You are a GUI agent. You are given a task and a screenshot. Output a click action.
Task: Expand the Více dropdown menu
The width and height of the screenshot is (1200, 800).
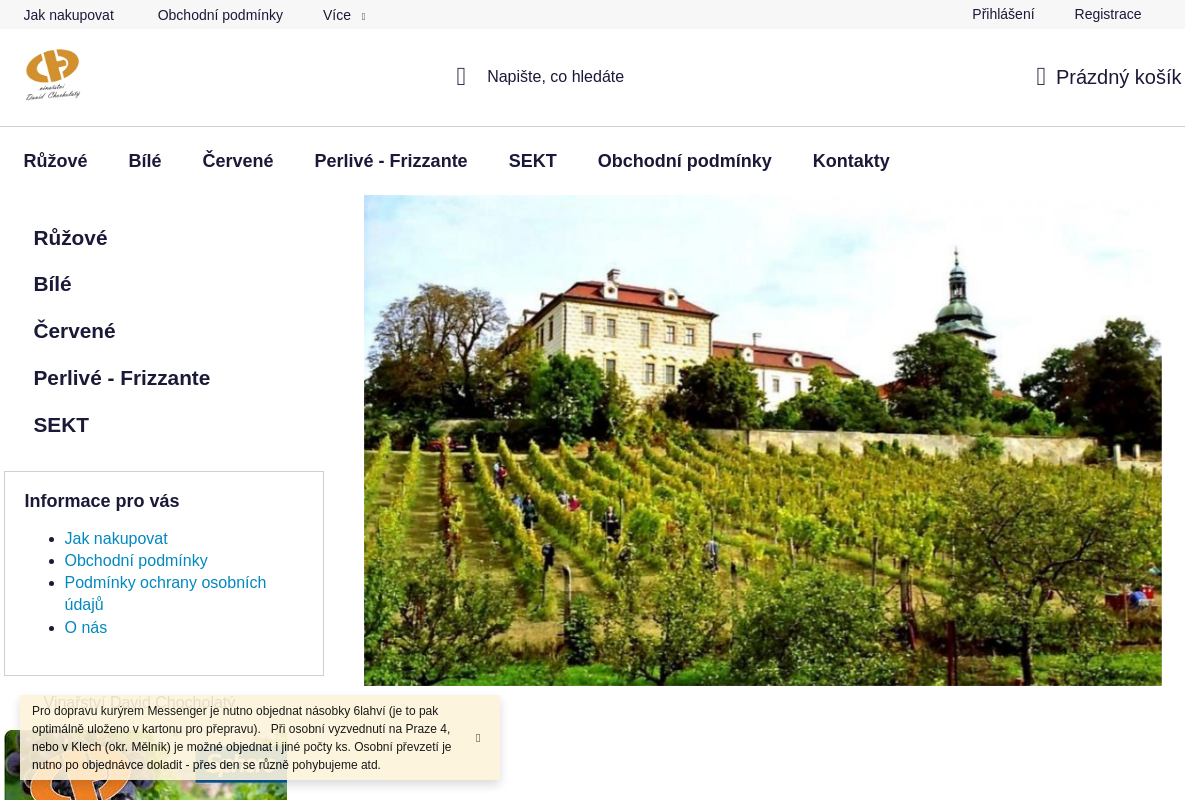click(344, 15)
